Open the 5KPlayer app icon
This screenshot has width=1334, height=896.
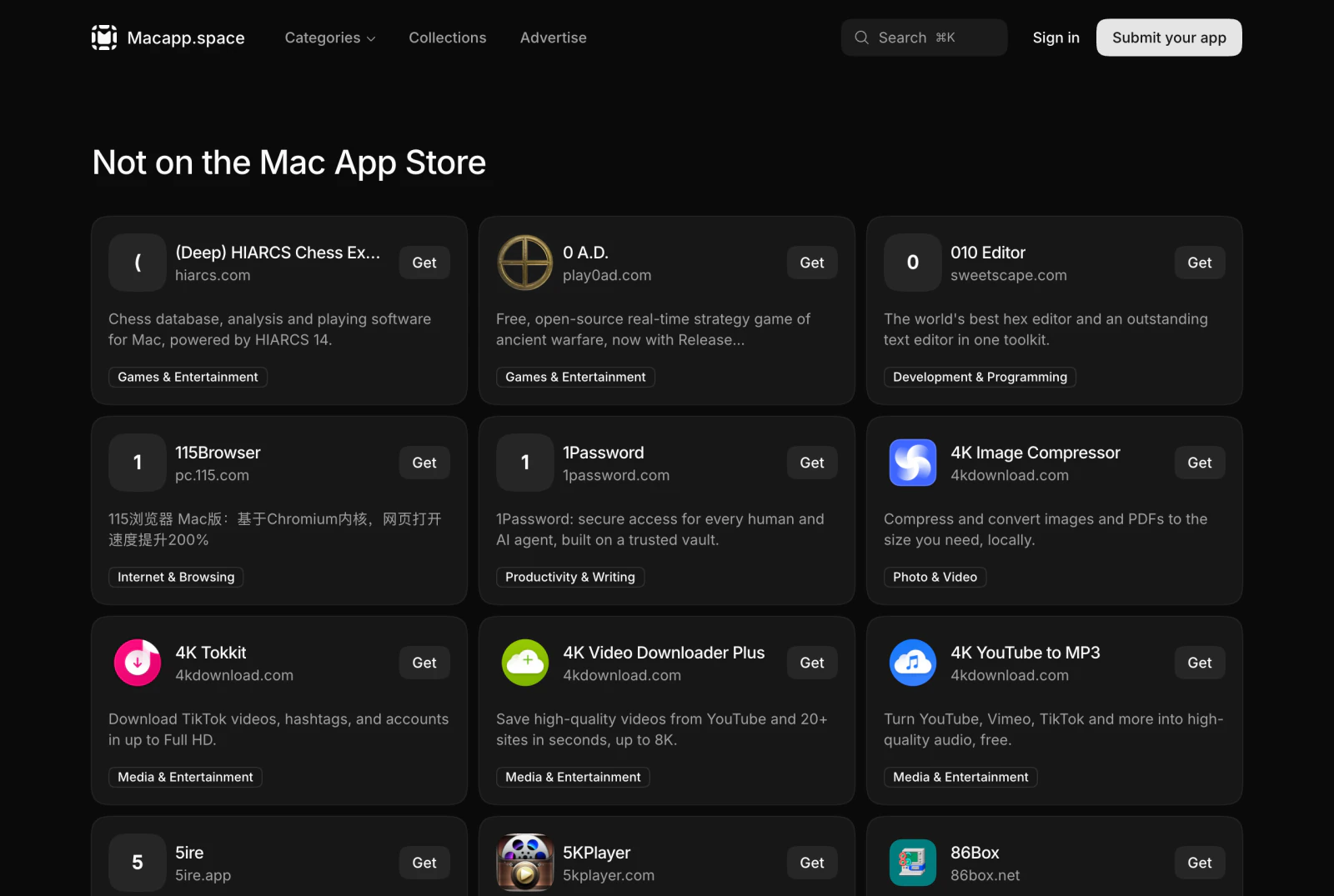pos(525,863)
